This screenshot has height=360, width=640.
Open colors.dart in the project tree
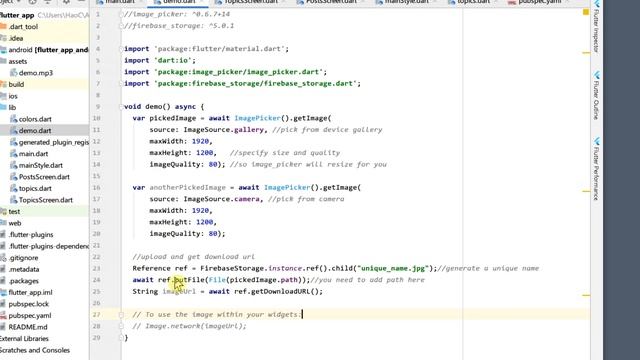[35, 119]
